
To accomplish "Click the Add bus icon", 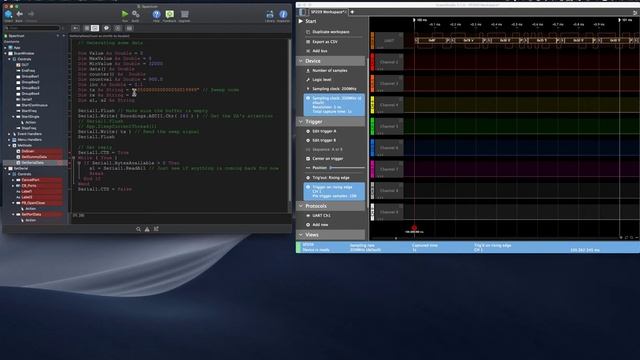I will point(308,51).
